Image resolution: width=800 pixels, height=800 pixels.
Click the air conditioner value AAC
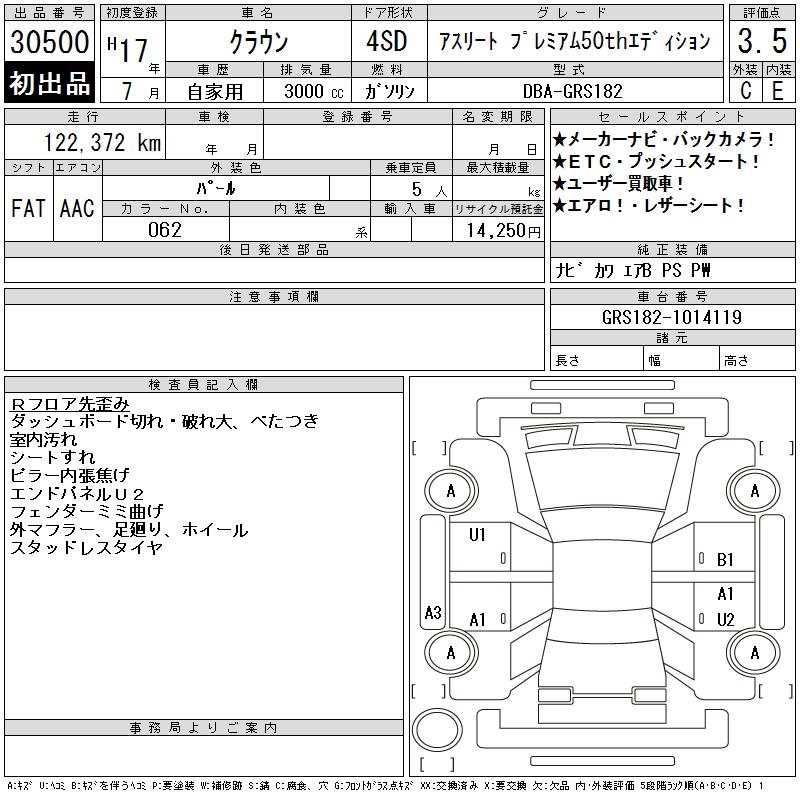tap(77, 209)
